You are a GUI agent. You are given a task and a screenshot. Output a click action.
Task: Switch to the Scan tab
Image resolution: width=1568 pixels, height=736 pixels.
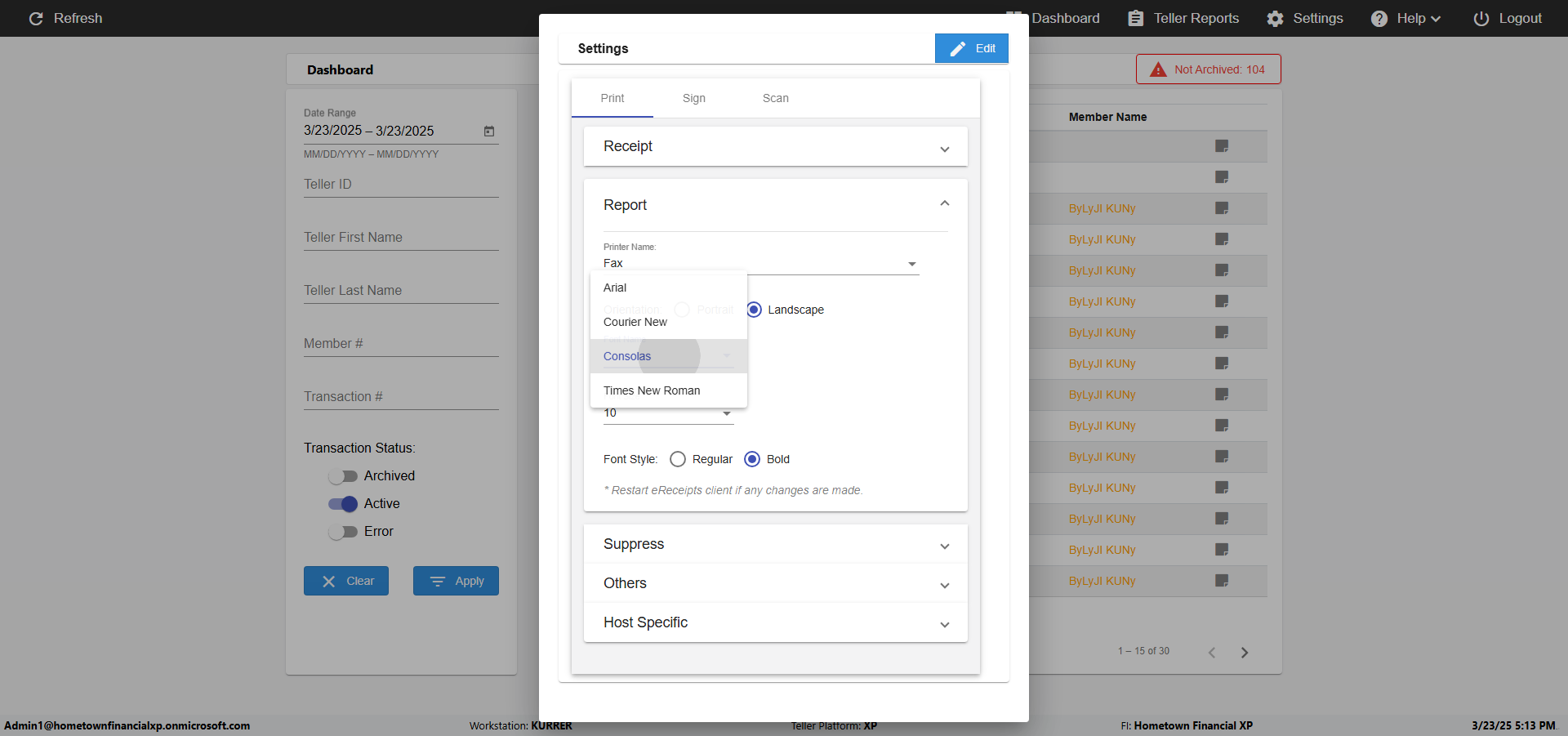pos(776,98)
